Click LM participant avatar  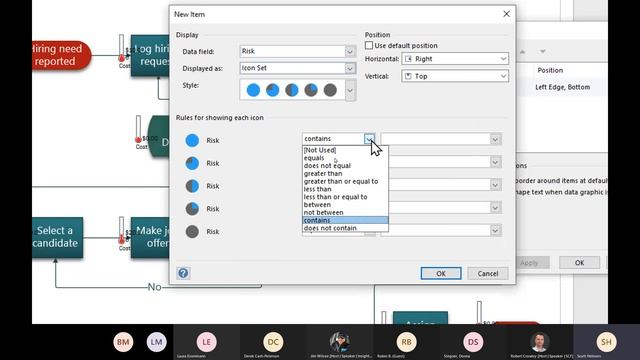click(x=156, y=342)
